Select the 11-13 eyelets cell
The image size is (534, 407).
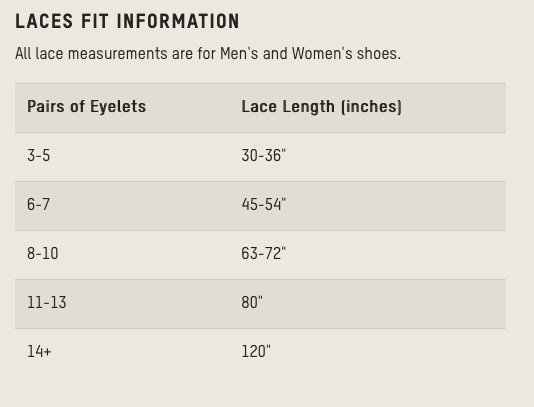point(47,303)
